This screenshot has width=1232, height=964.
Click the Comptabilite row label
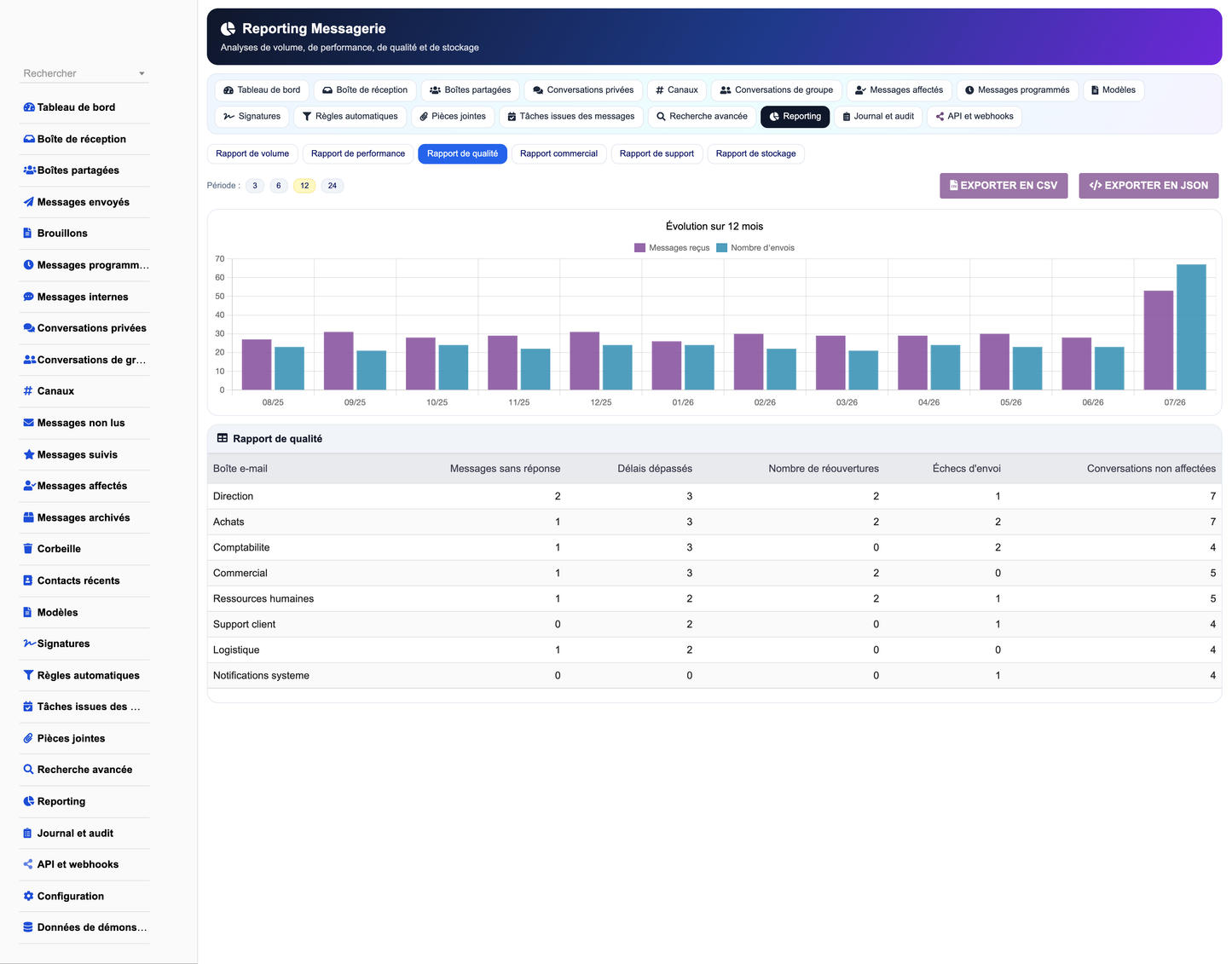click(241, 547)
